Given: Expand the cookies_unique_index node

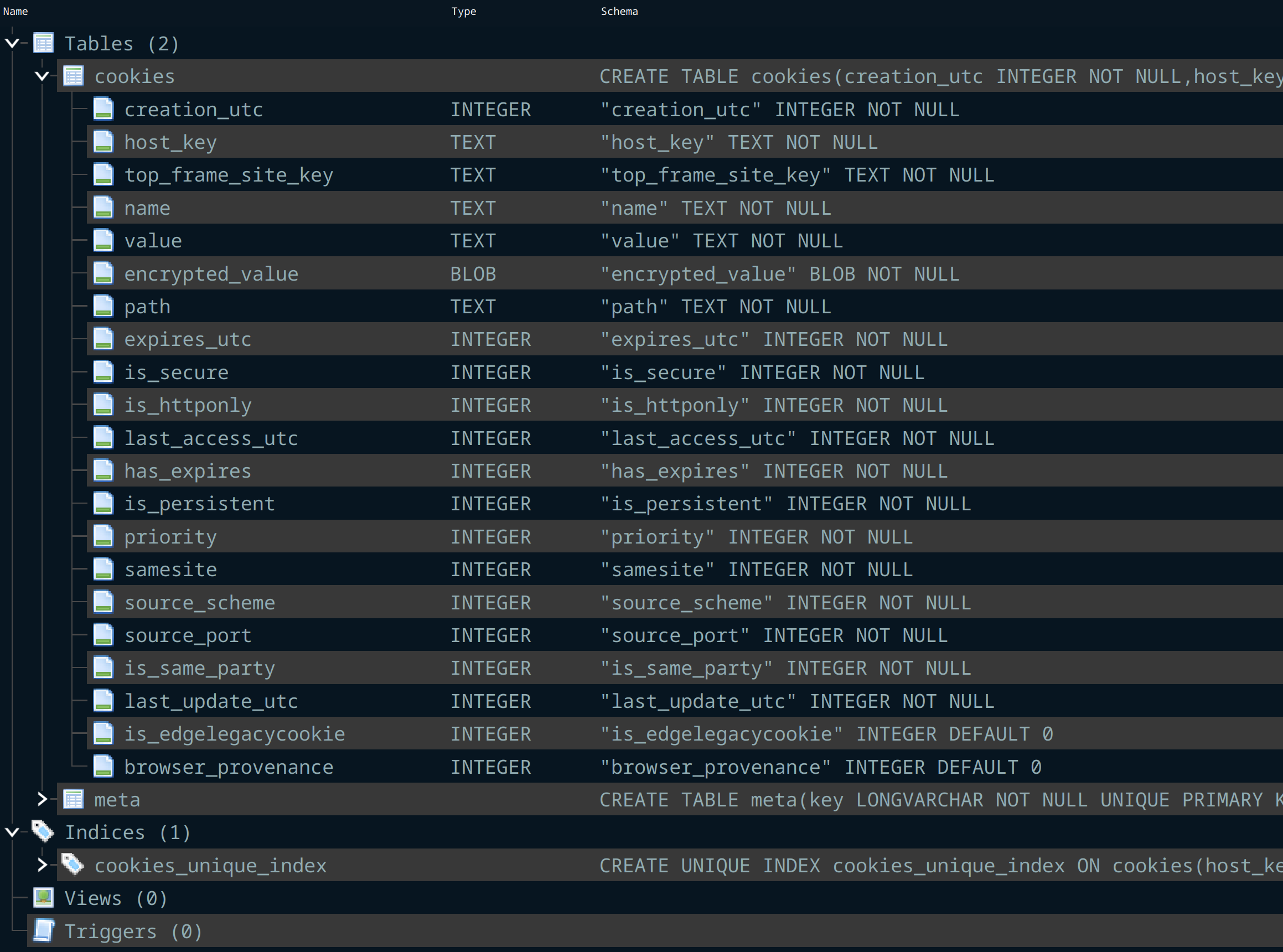Looking at the screenshot, I should [42, 865].
